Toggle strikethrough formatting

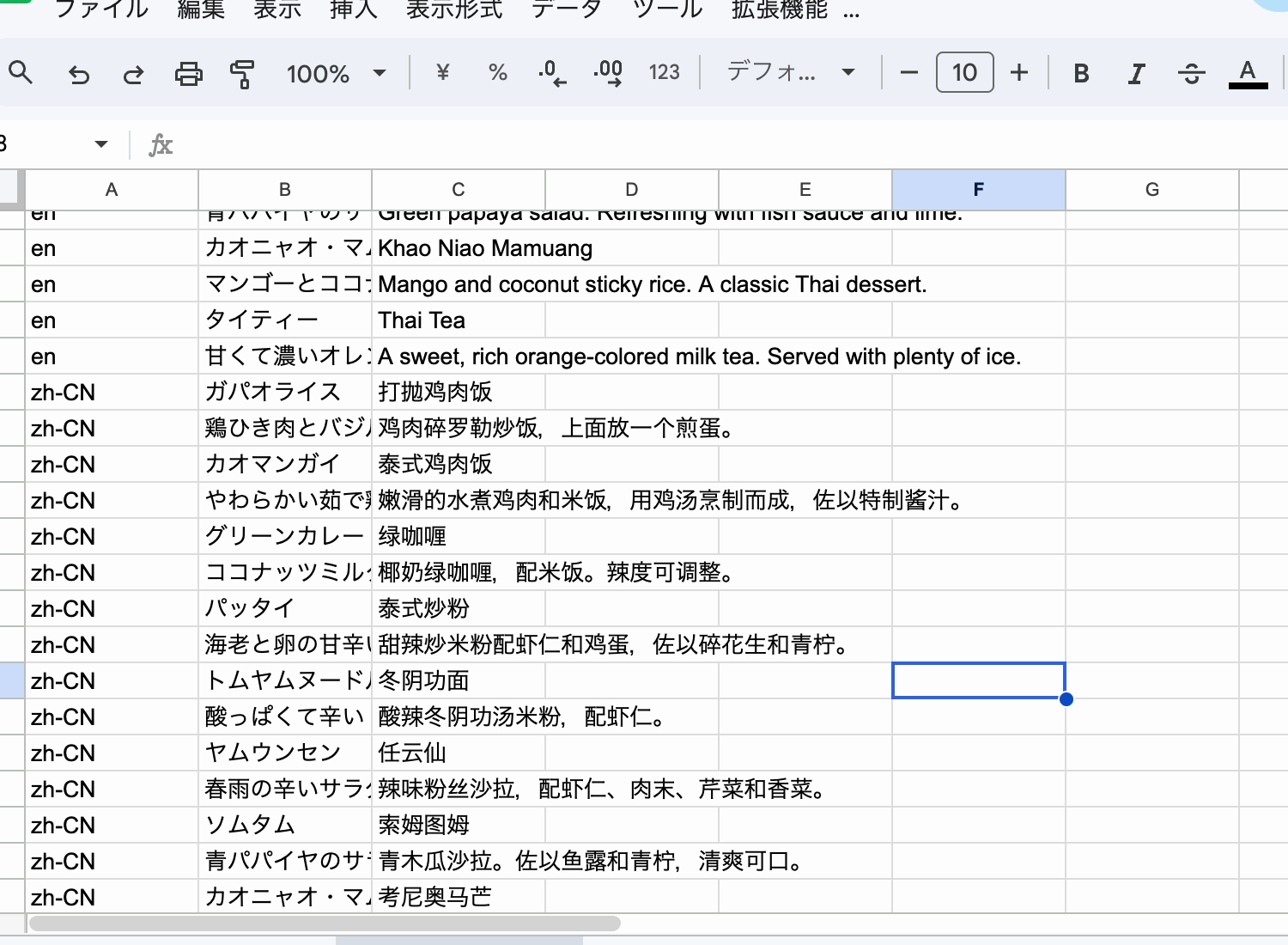click(x=1192, y=74)
